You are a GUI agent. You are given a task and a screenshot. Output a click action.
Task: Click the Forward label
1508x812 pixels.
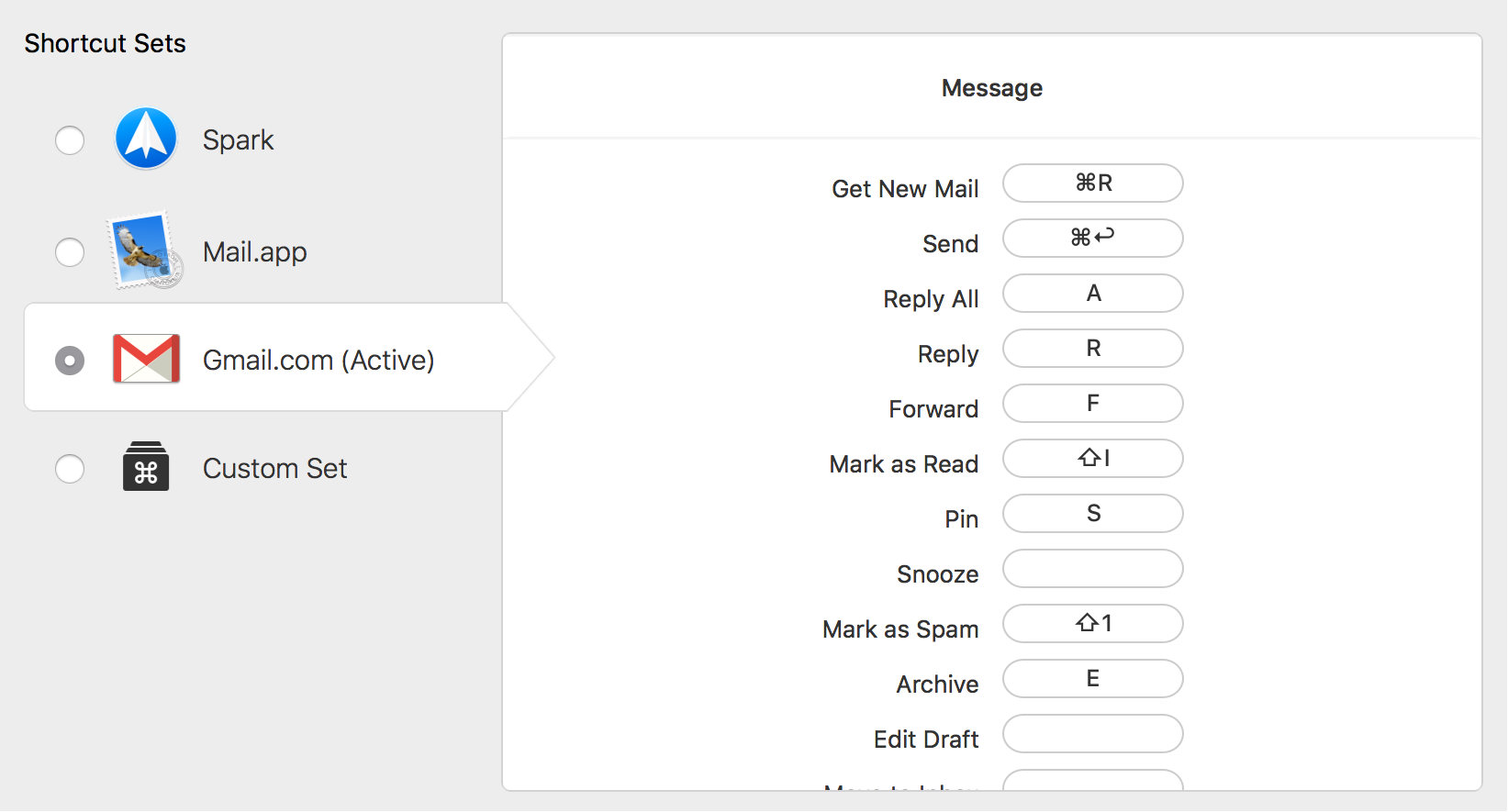tap(933, 409)
